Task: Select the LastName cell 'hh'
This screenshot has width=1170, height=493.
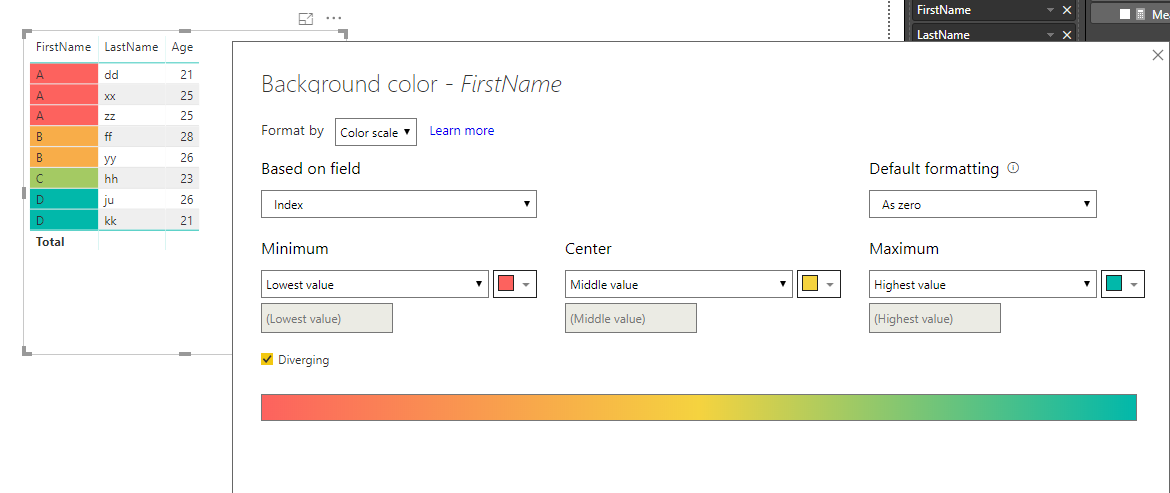Action: tap(131, 179)
